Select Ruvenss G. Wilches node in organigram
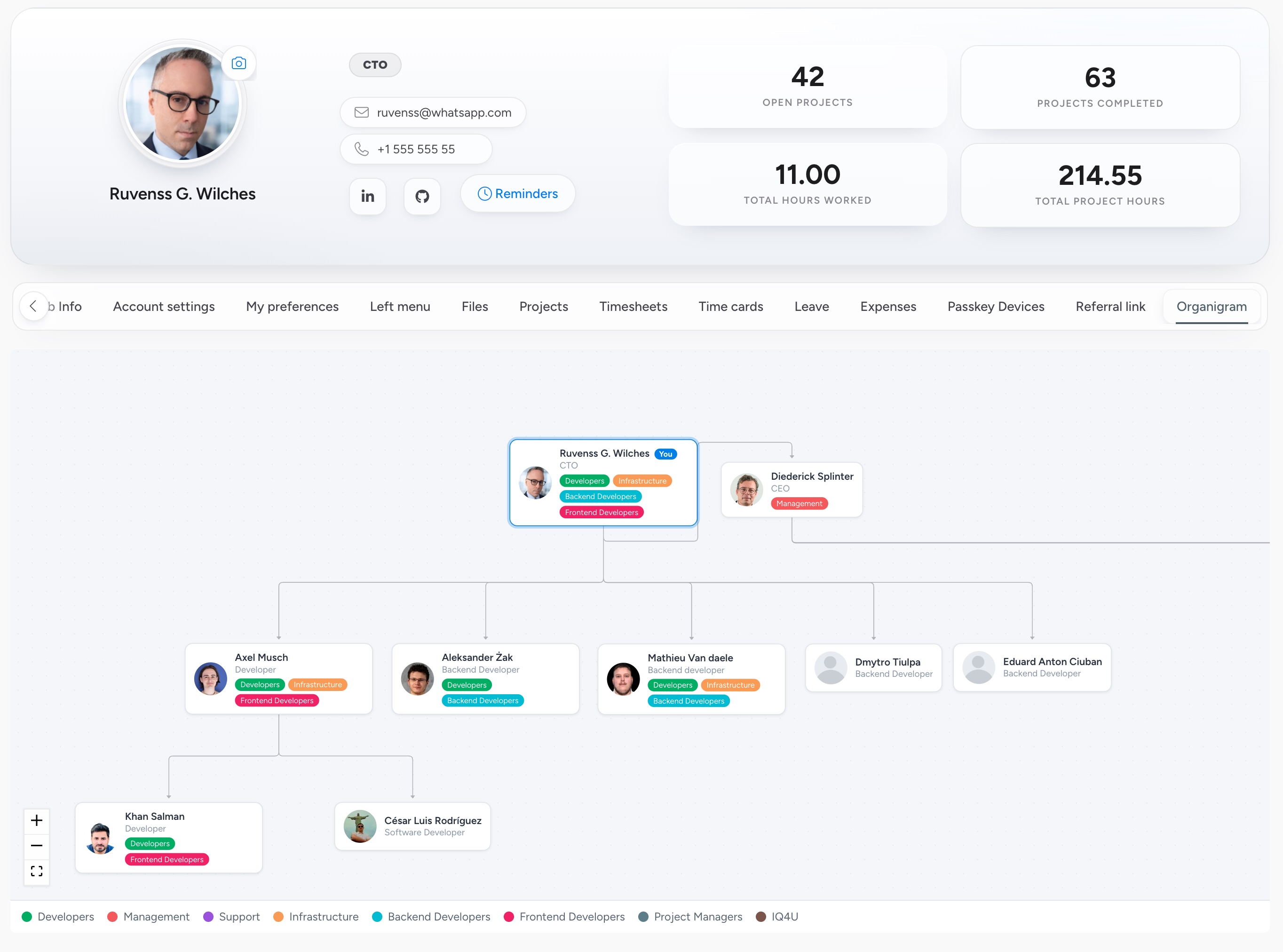This screenshot has height=952, width=1283. (x=603, y=482)
